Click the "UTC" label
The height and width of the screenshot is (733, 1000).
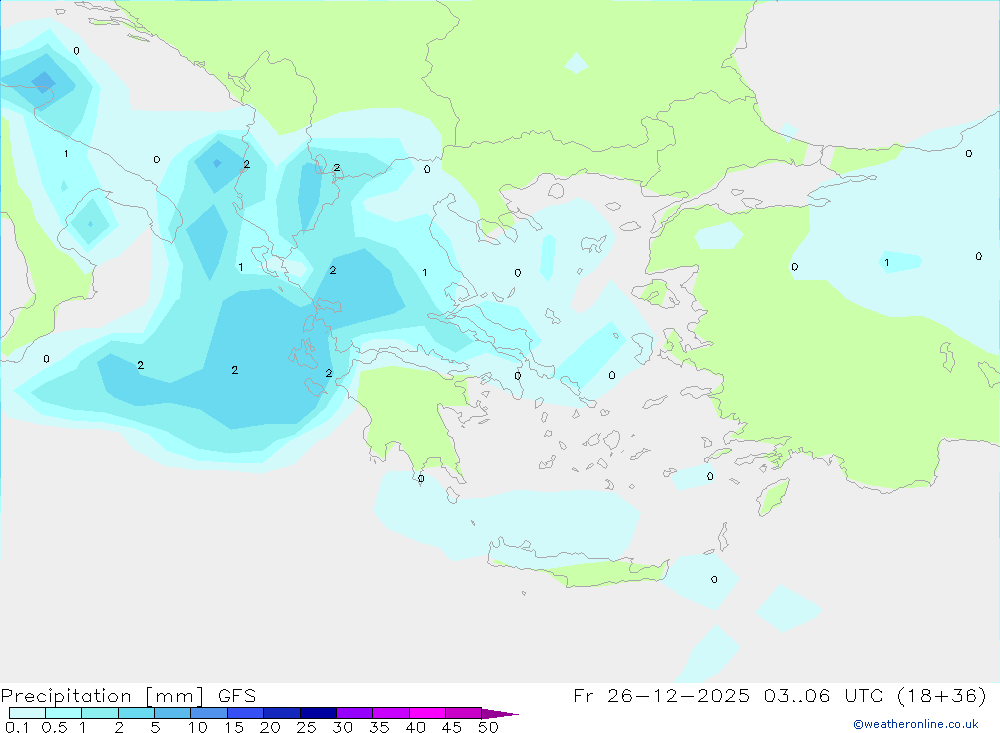point(865,696)
